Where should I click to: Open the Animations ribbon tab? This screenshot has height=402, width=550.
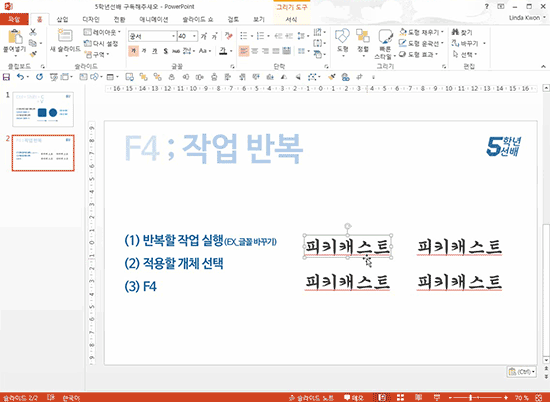click(154, 19)
